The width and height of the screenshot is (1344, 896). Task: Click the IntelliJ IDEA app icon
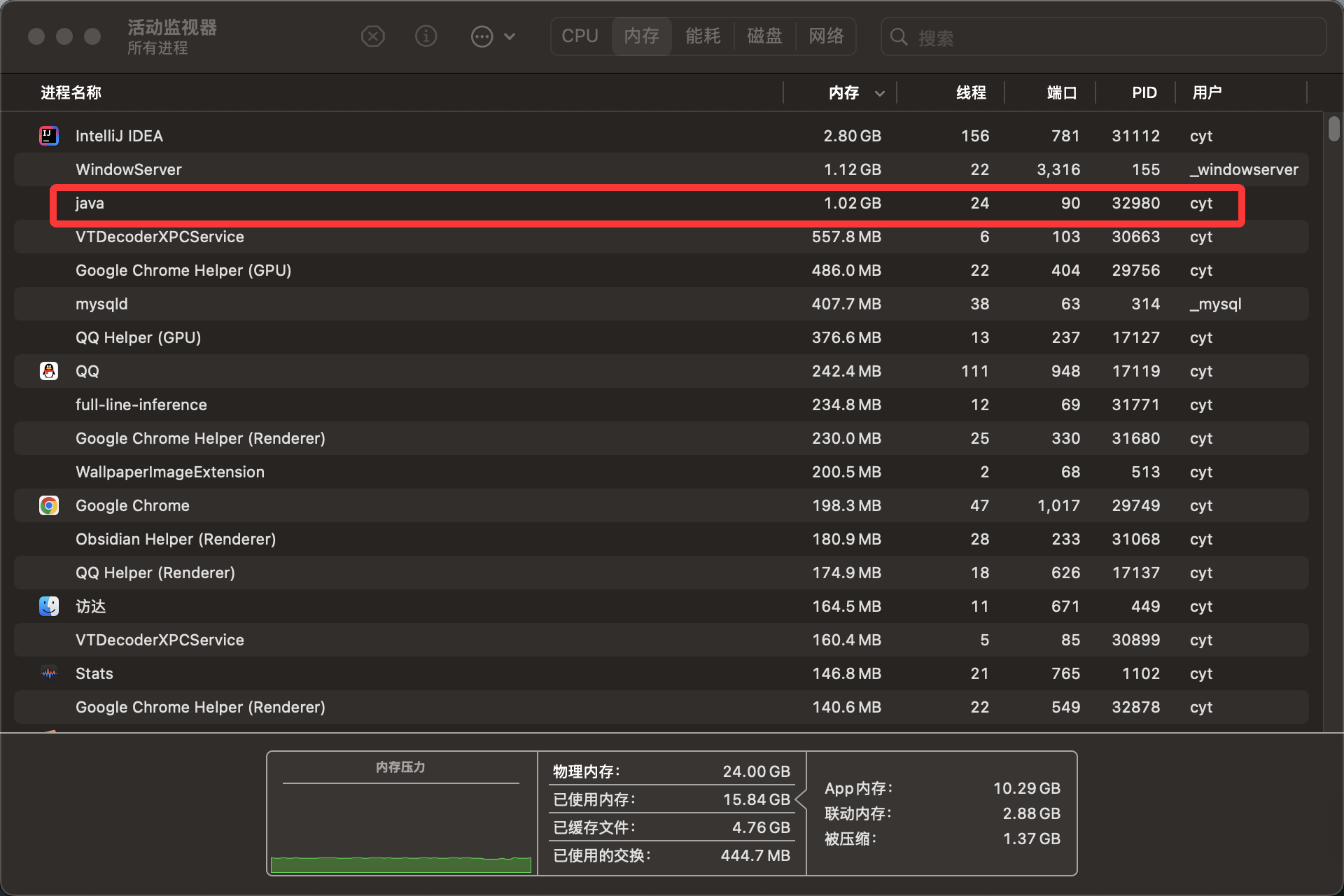click(x=49, y=136)
